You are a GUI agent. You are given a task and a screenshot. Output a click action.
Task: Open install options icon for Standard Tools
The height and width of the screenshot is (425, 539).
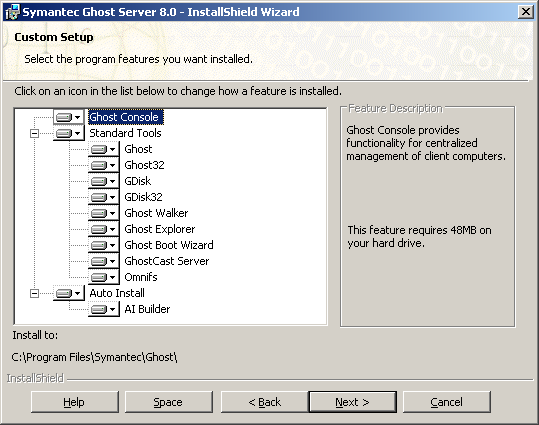coord(69,133)
